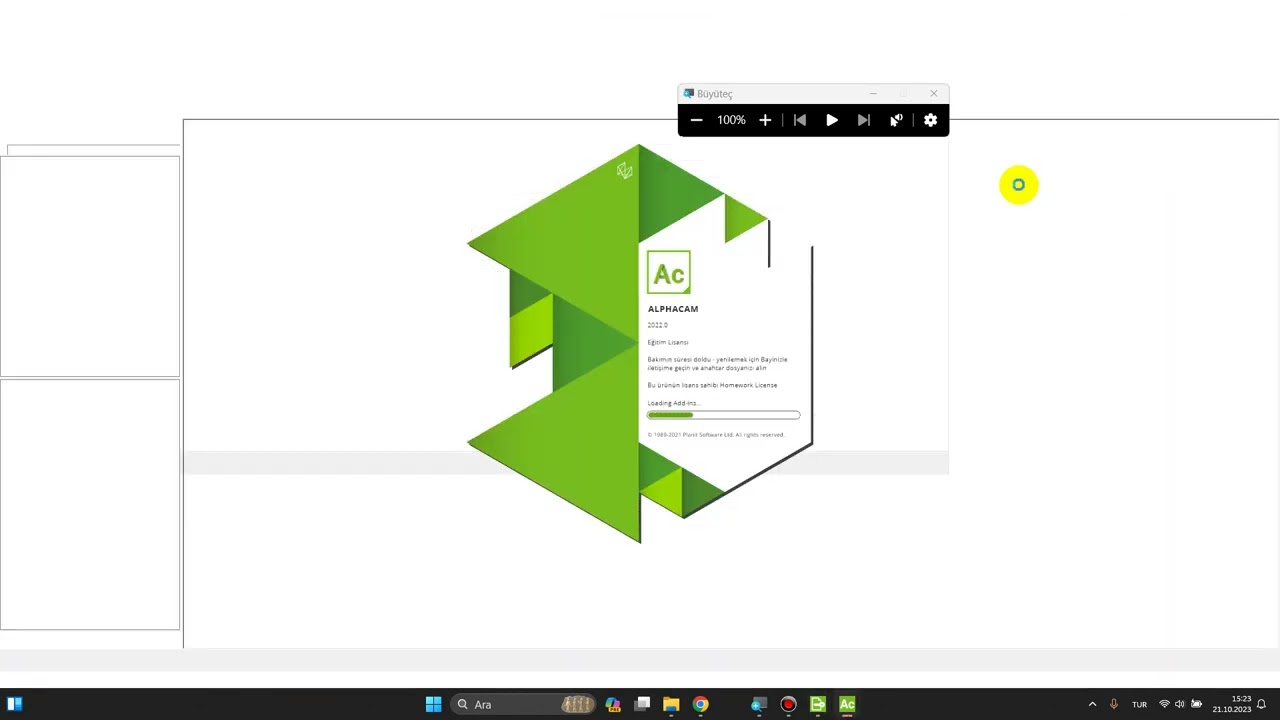This screenshot has height=720, width=1280.
Task: Open the clock and date 15:23
Action: 1232,704
